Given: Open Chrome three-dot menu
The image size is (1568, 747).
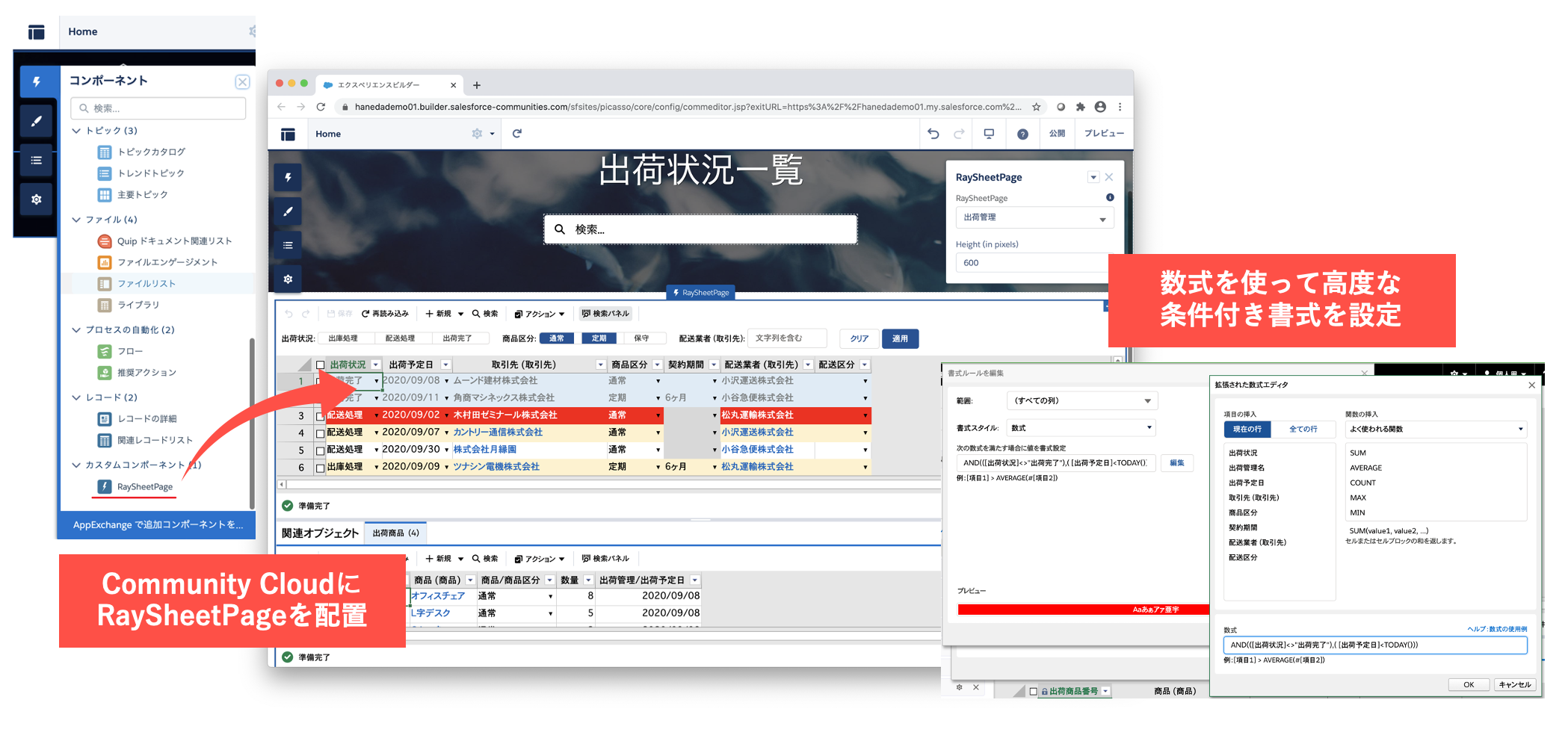Looking at the screenshot, I should pos(1120,107).
